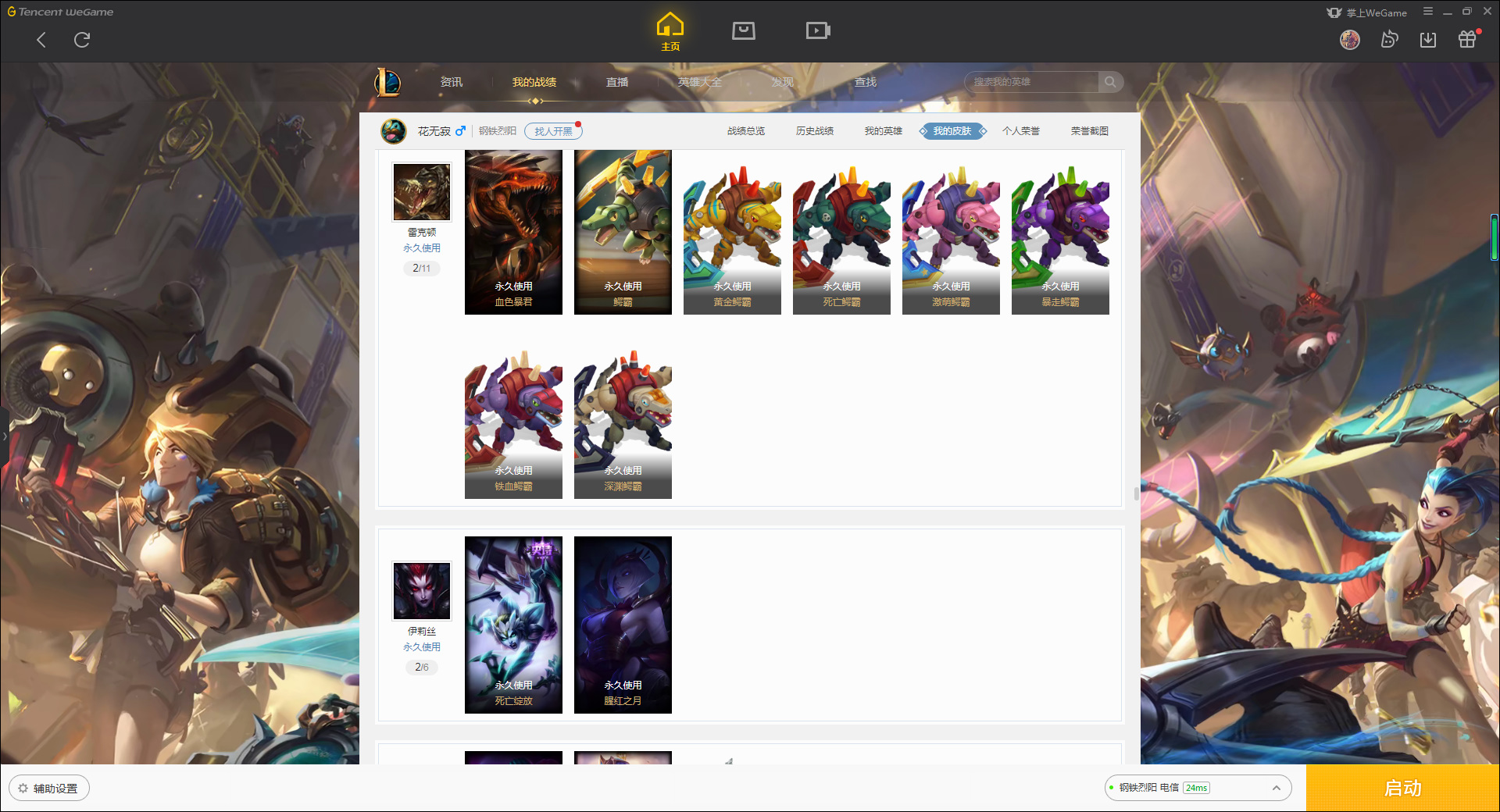Click the summoner profile avatar 花无寂
This screenshot has width=1500, height=812.
click(394, 131)
